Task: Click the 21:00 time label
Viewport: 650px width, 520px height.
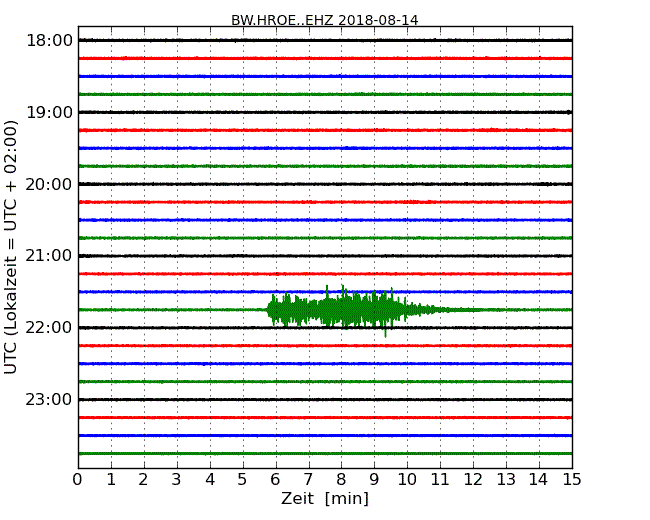Action: pyautogui.click(x=49, y=256)
